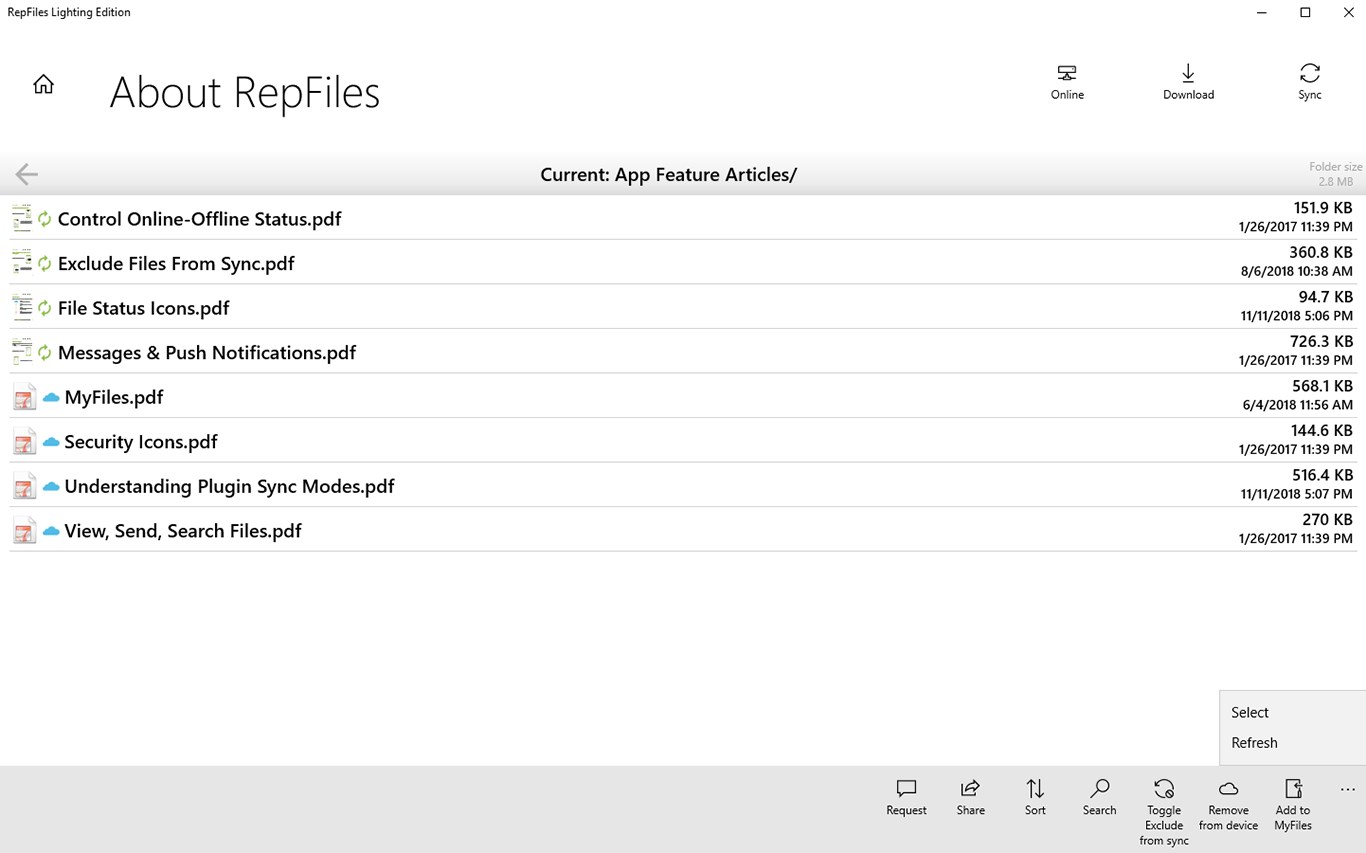Click the Download icon
Image resolution: width=1366 pixels, height=853 pixels.
[1188, 74]
